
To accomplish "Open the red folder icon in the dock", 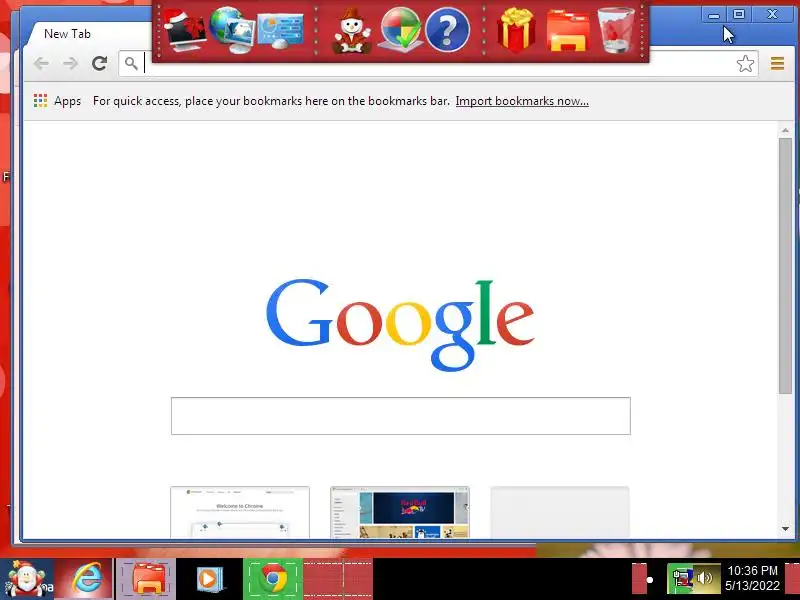I will click(568, 32).
